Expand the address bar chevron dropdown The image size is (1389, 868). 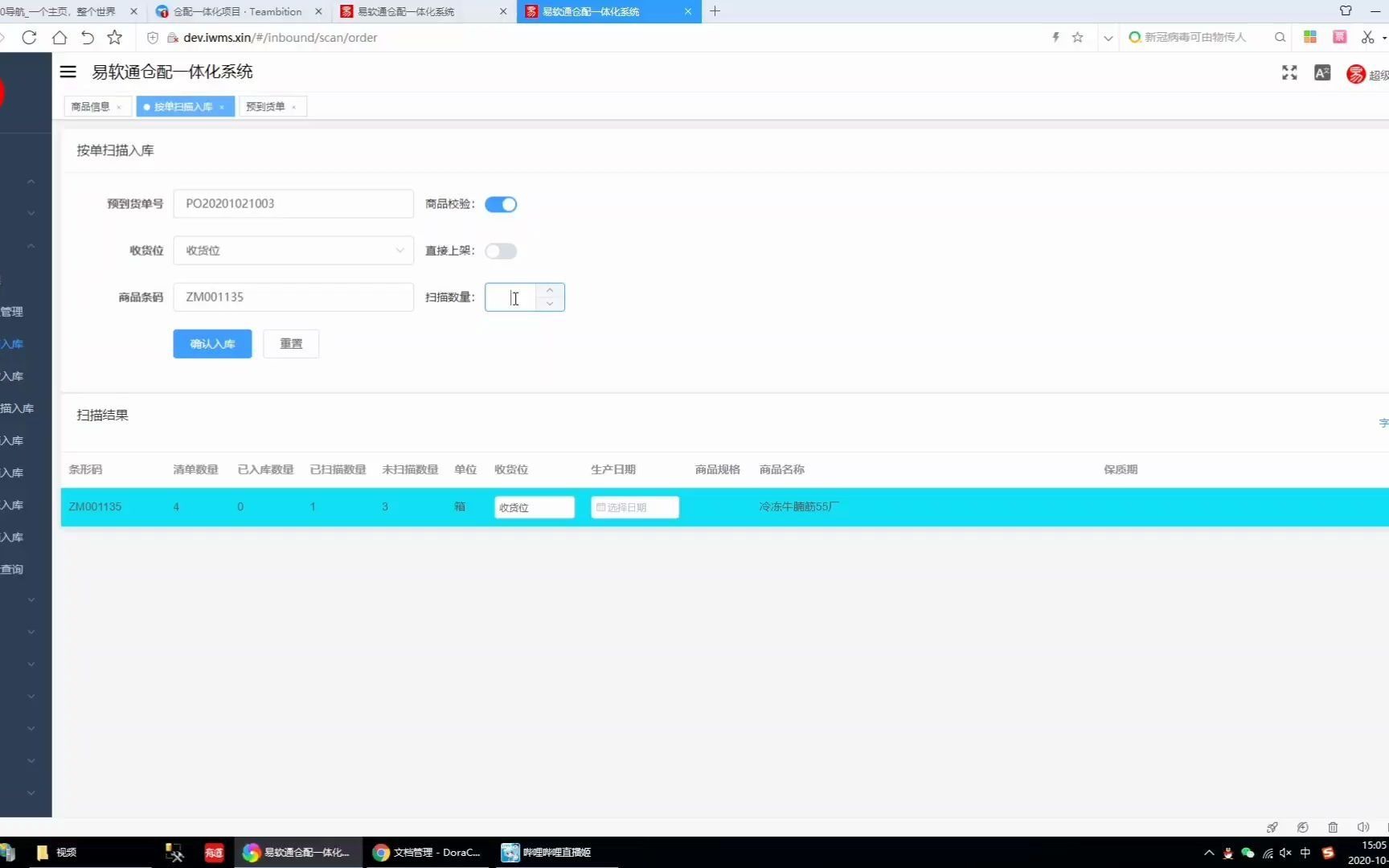coord(1108,37)
